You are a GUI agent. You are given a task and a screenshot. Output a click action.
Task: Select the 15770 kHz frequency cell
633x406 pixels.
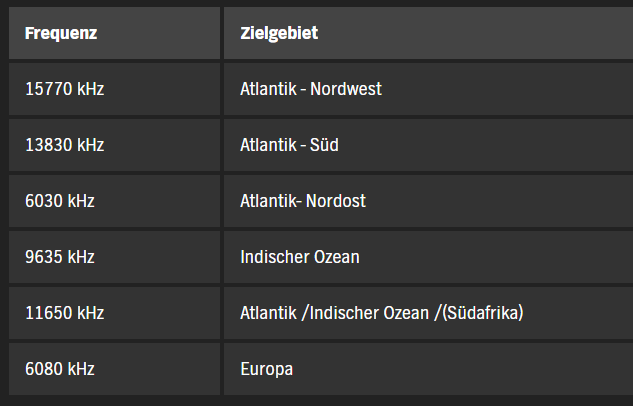(65, 89)
